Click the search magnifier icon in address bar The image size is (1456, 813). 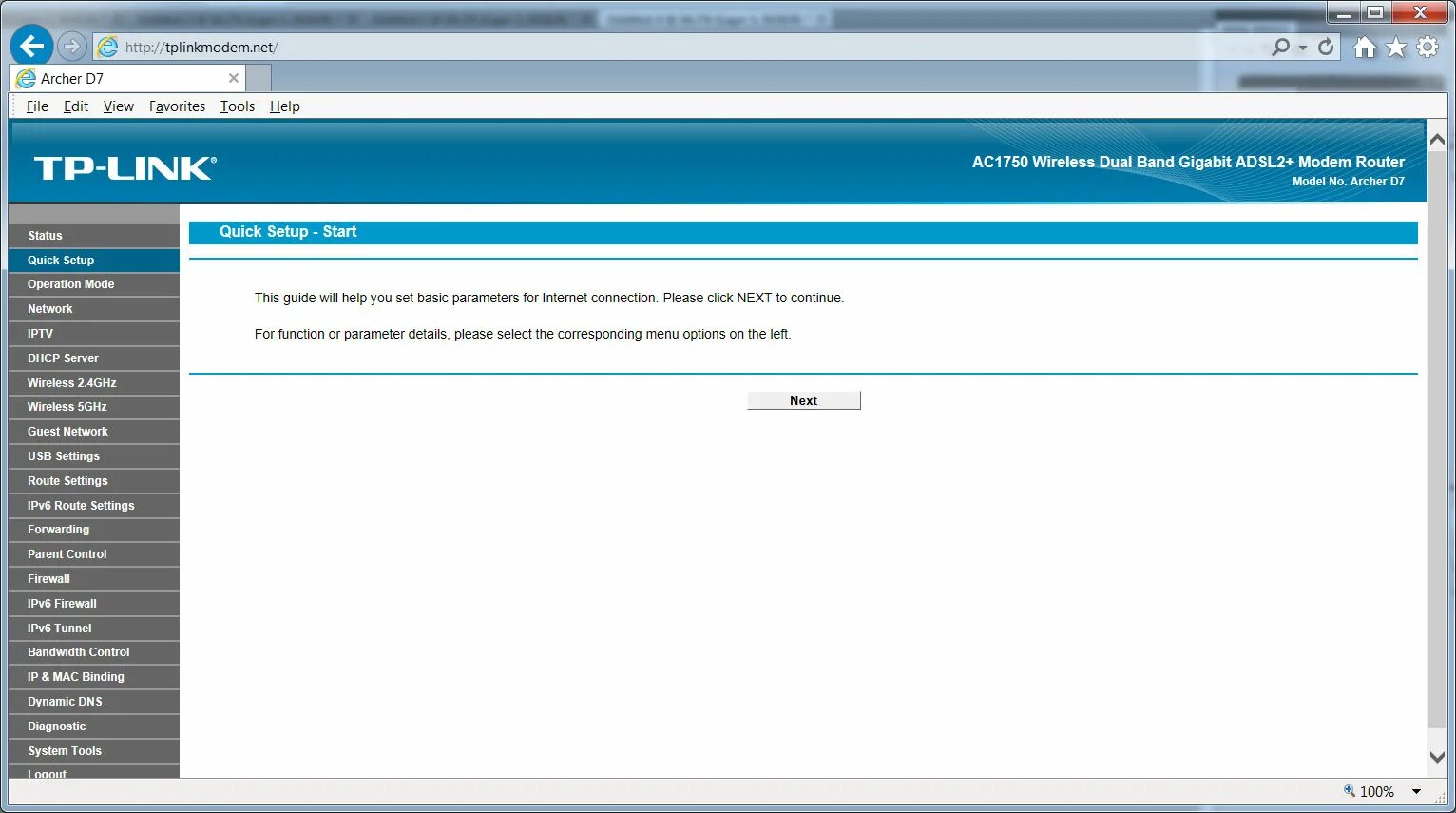tap(1281, 47)
